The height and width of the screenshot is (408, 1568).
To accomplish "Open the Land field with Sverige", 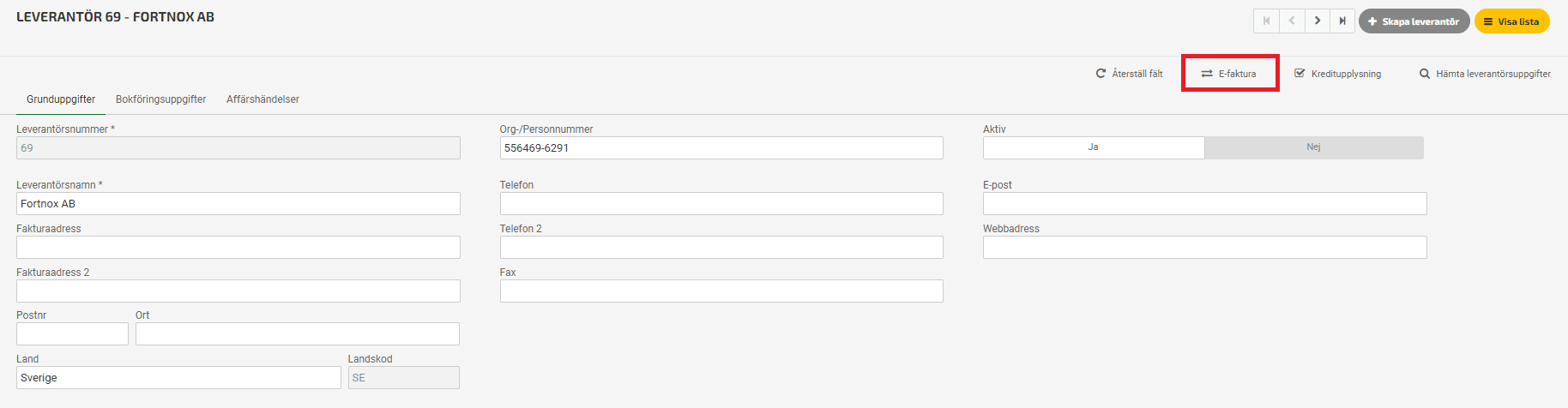I will [x=178, y=378].
